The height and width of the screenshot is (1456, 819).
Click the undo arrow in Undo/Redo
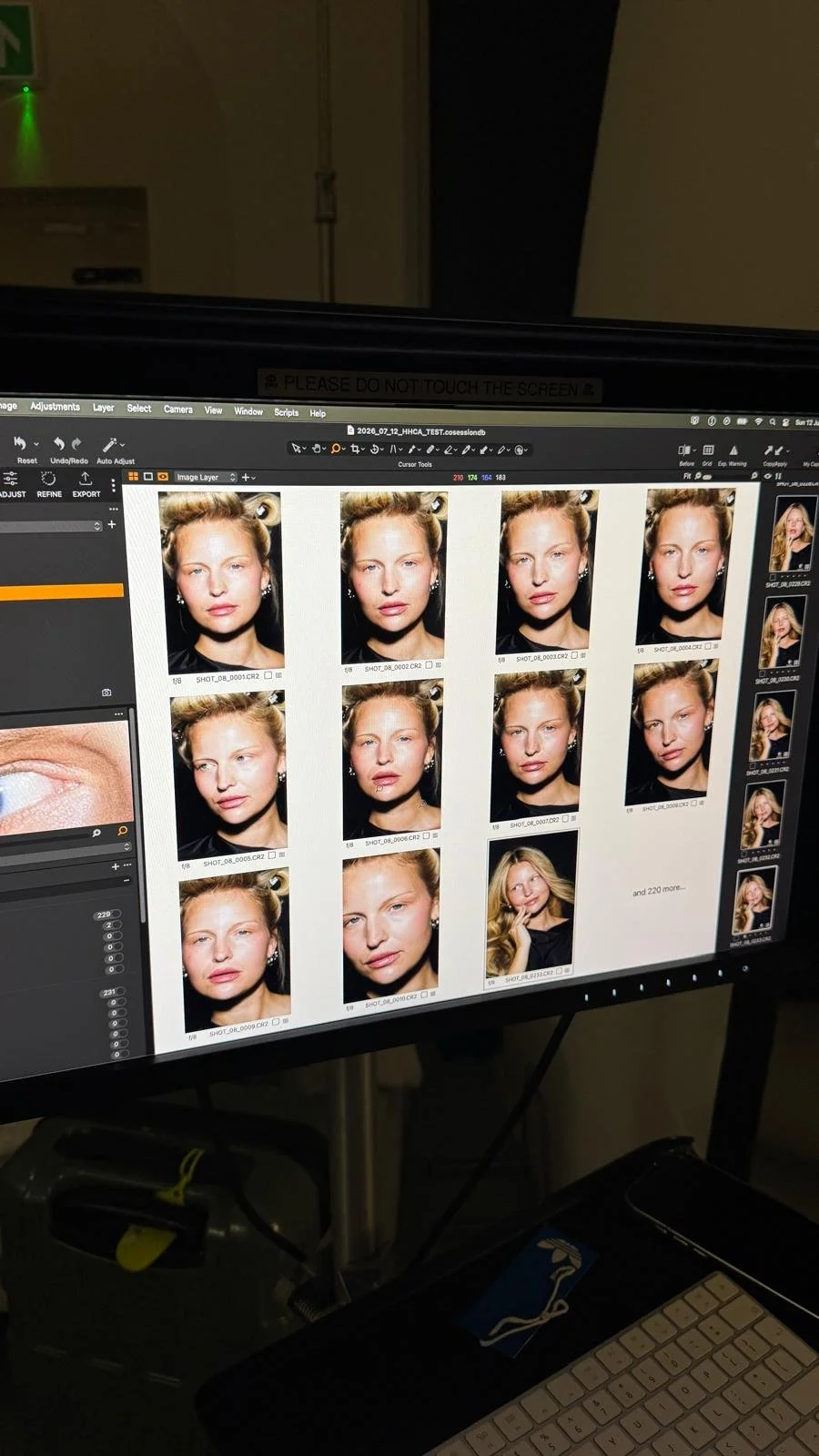pyautogui.click(x=58, y=443)
